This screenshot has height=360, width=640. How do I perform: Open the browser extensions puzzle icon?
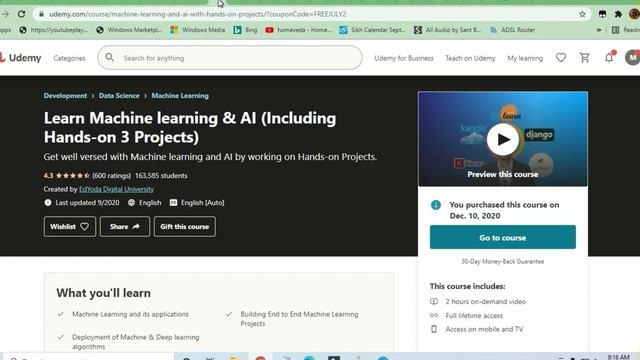[x=618, y=14]
